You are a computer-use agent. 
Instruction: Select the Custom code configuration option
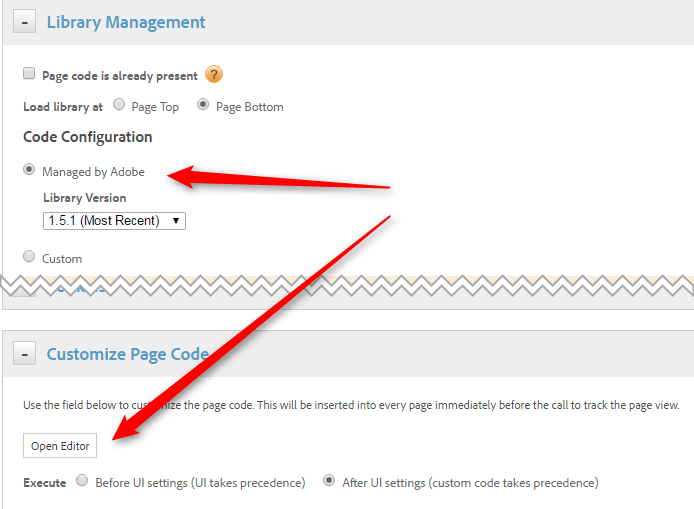[x=29, y=258]
